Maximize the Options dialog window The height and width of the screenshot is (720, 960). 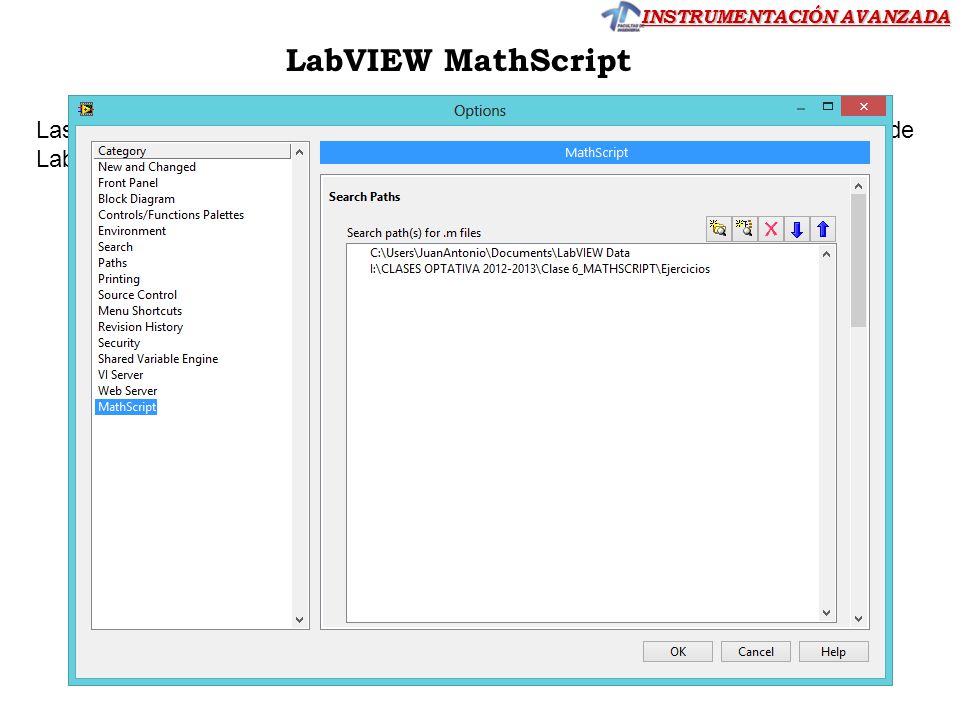828,107
